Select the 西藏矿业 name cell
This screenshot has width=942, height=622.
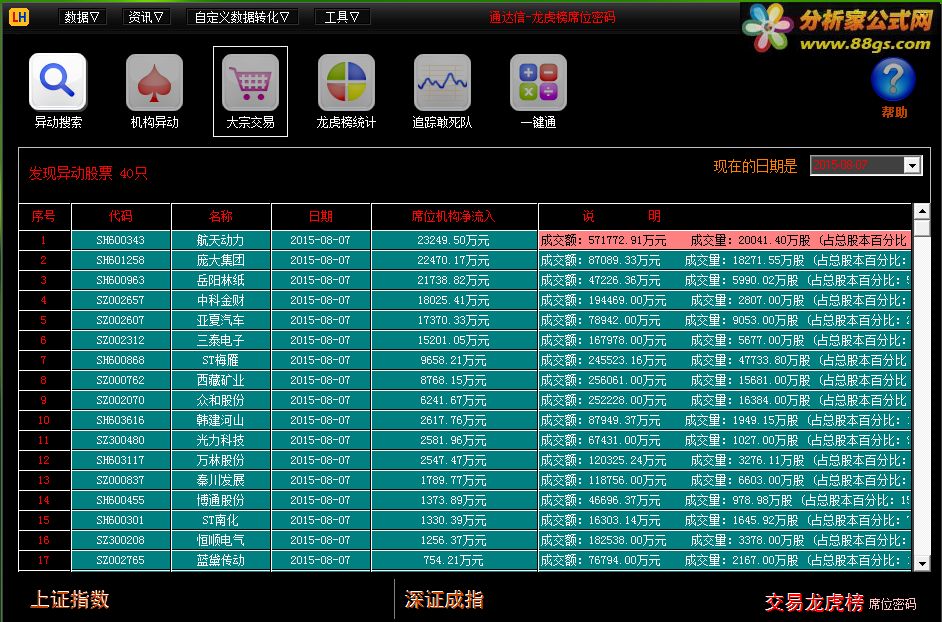coord(220,380)
